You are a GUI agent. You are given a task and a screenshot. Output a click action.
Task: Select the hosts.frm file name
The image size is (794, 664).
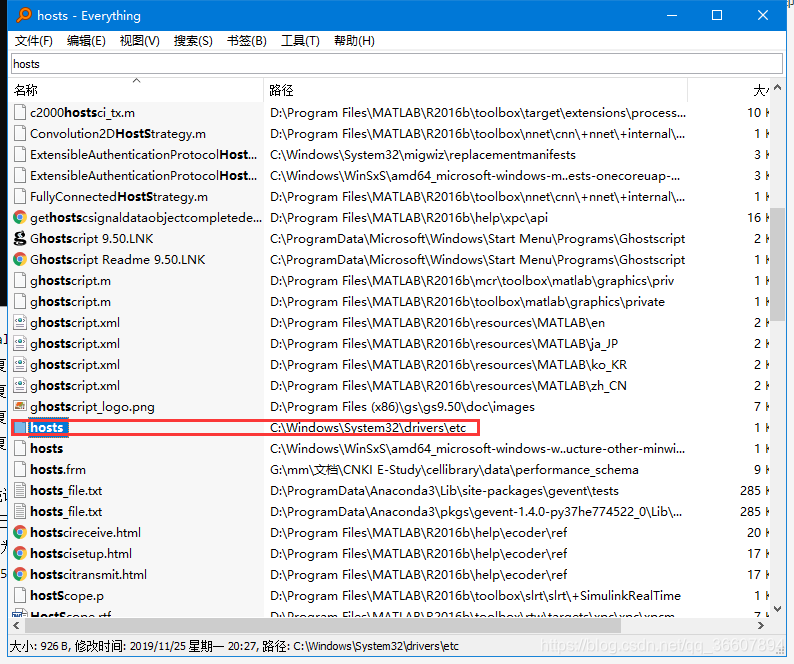point(58,470)
